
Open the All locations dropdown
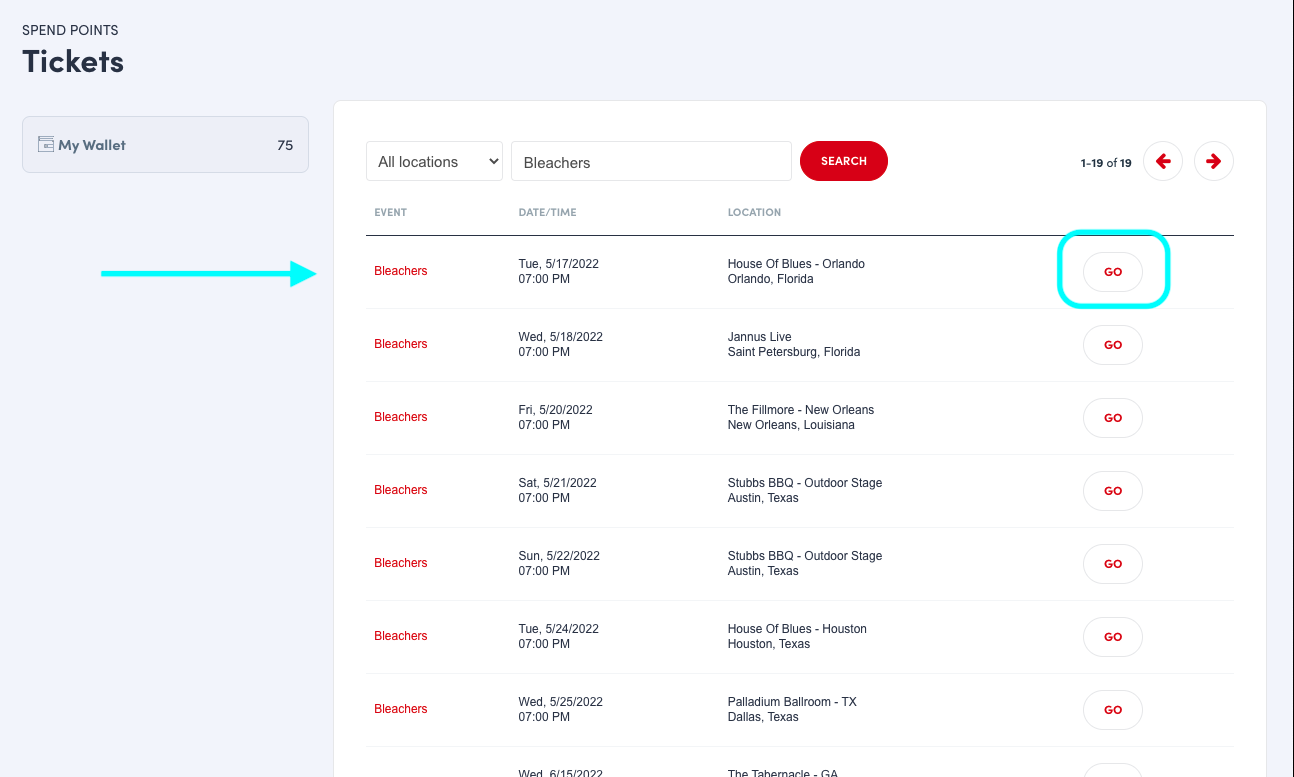[x=434, y=162]
